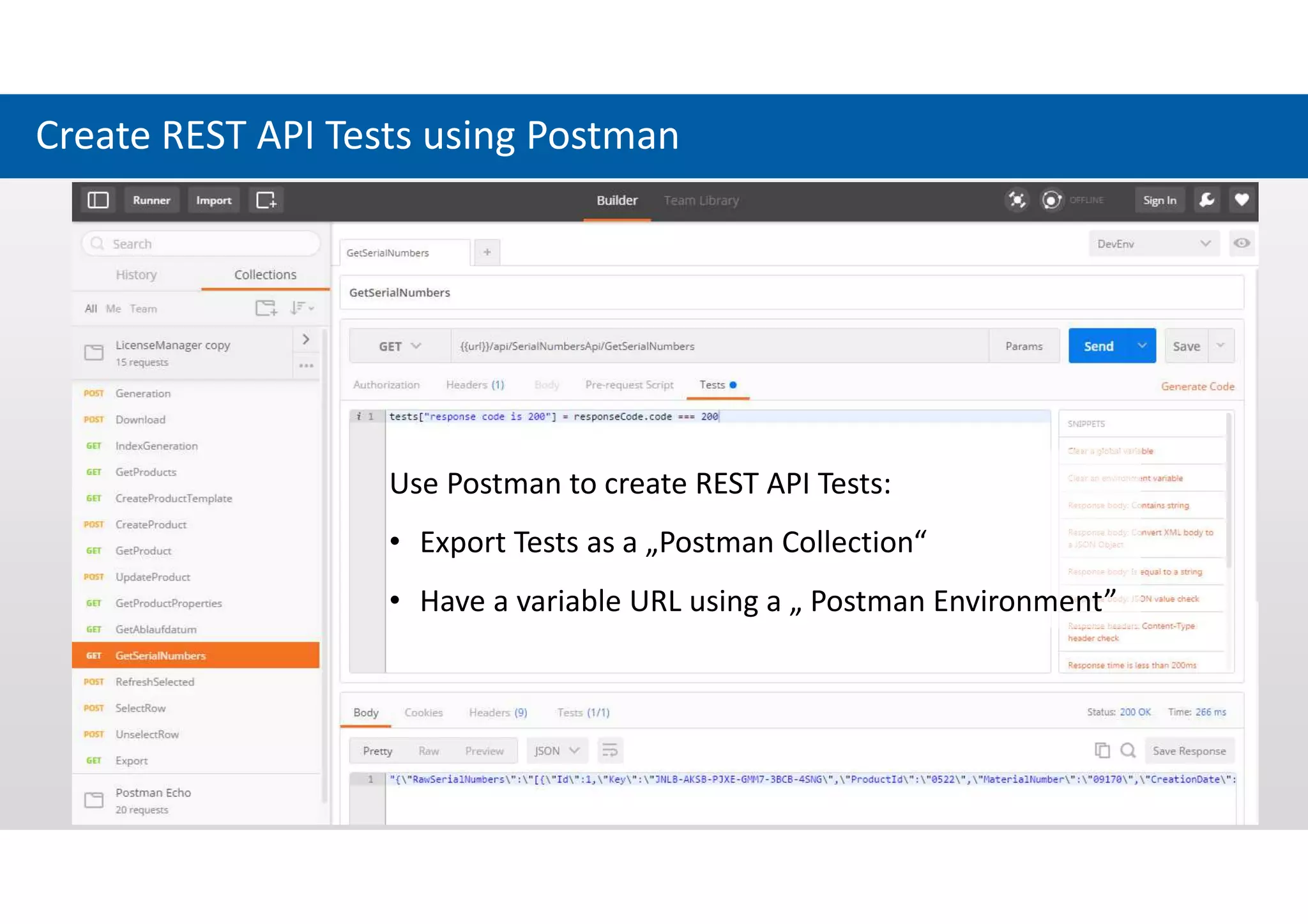Viewport: 1308px width, 924px height.
Task: Click the Send button
Action: click(x=1099, y=345)
